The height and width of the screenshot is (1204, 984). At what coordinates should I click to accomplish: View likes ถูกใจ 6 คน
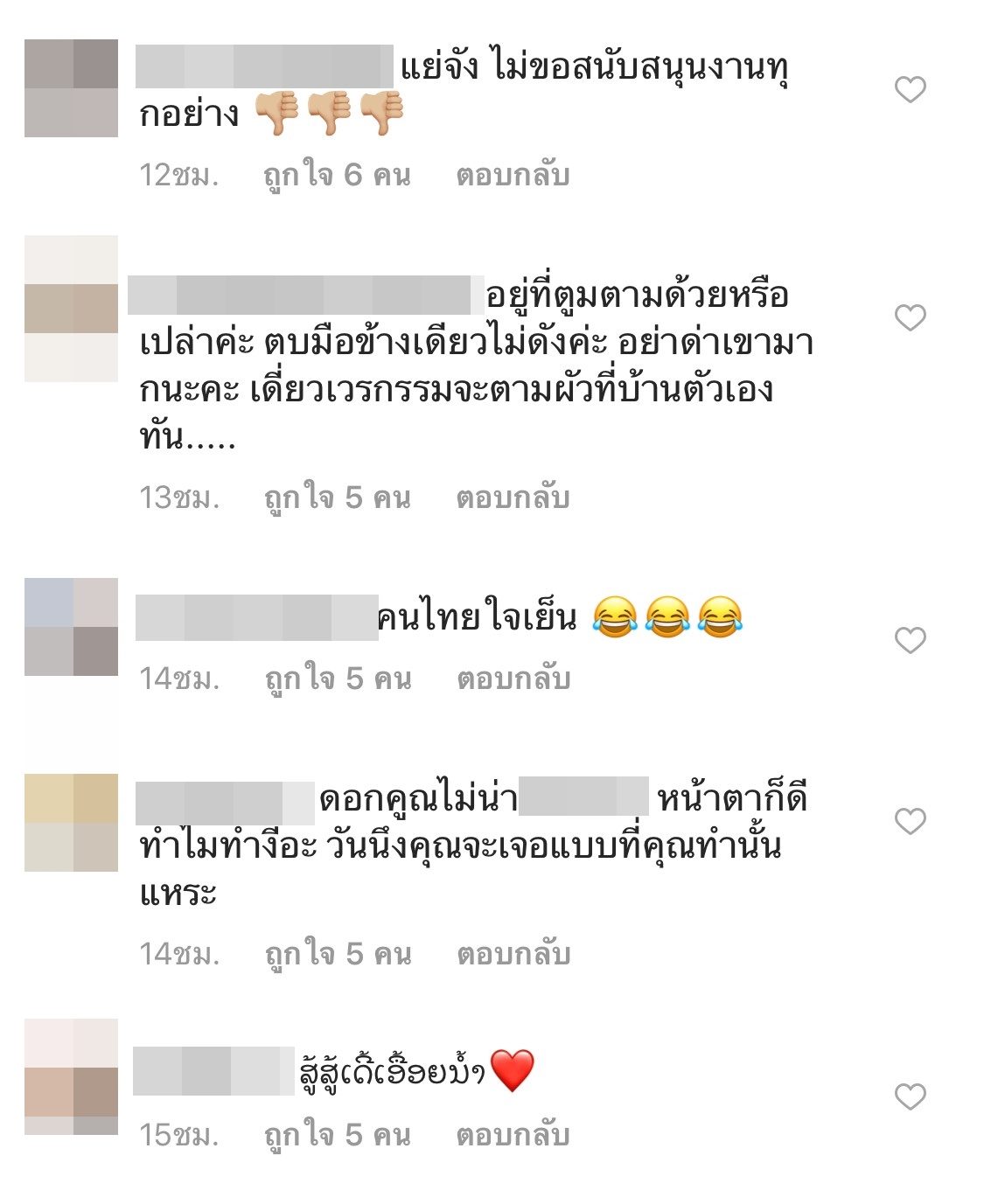click(x=337, y=176)
